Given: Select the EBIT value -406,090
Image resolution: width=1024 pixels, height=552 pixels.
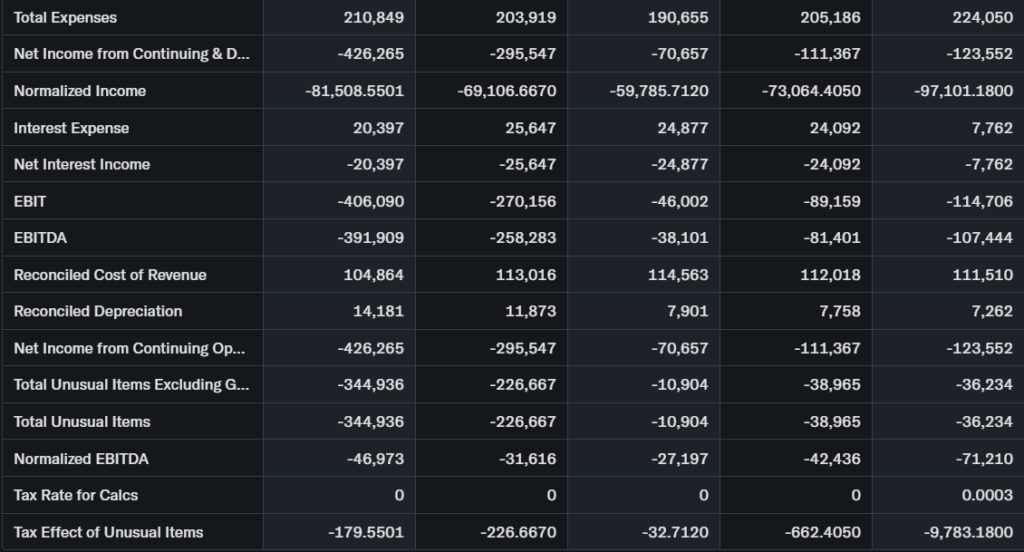Looking at the screenshot, I should pyautogui.click(x=370, y=201).
